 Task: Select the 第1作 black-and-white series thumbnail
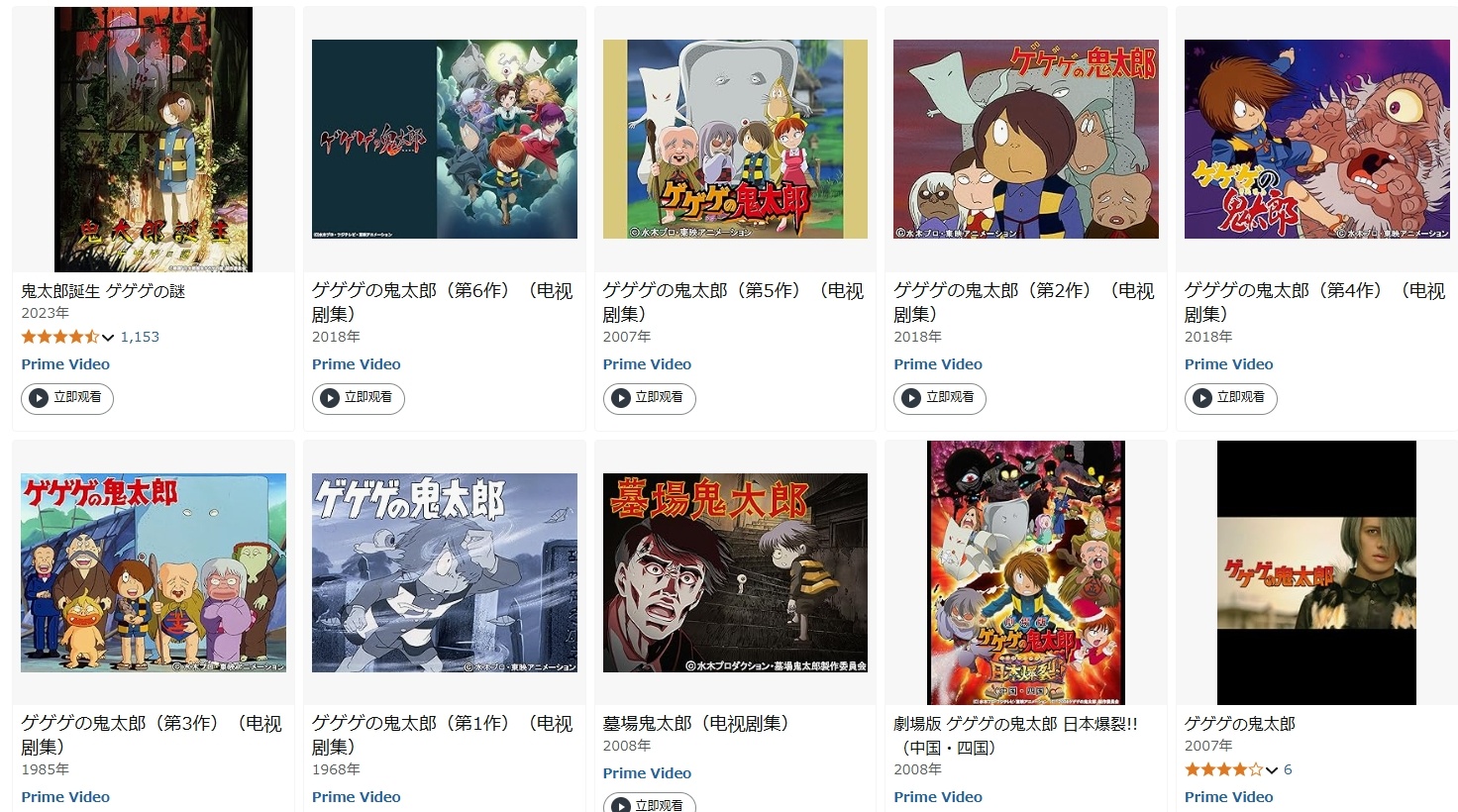click(445, 572)
